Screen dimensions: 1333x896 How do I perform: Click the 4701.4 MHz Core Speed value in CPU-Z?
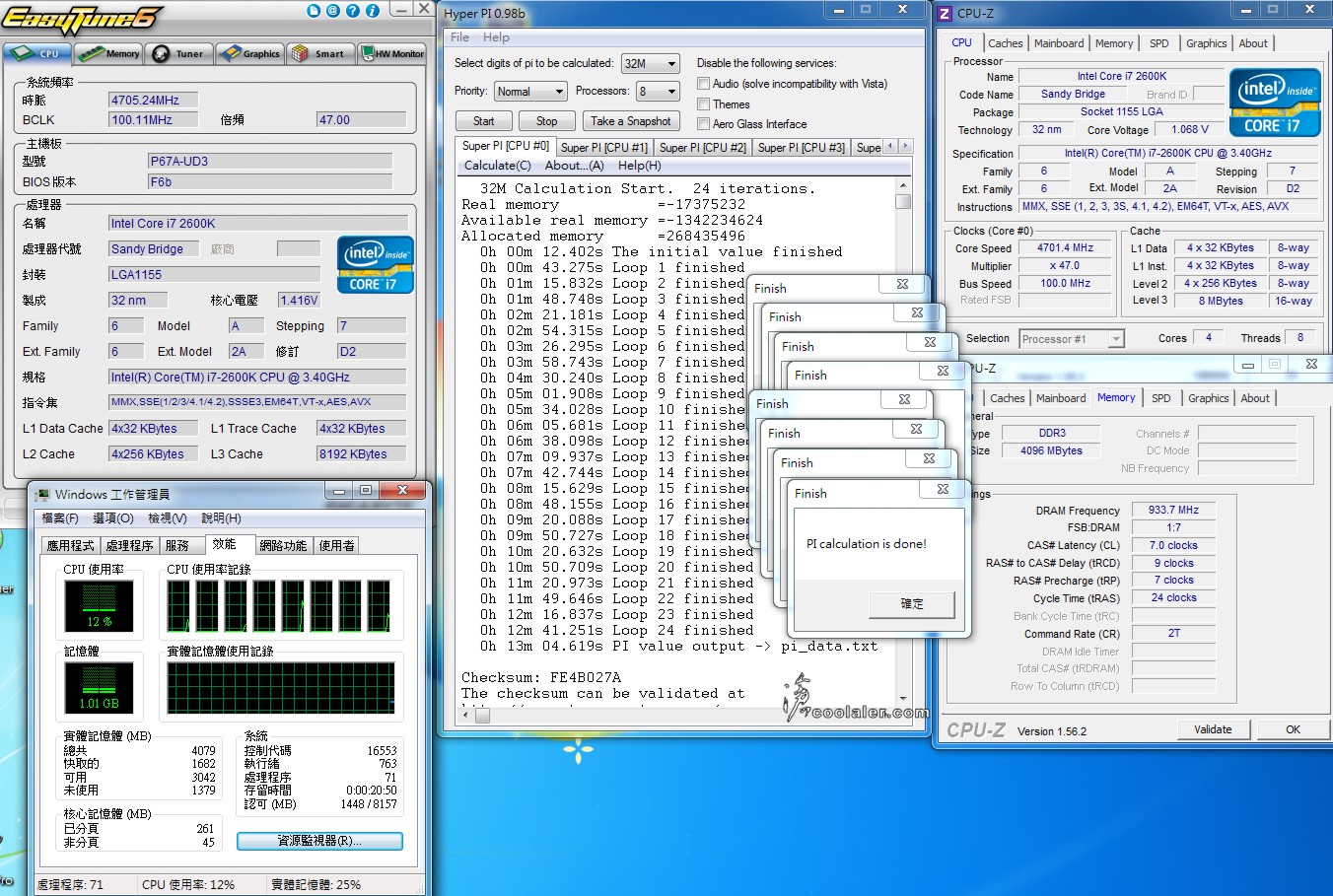click(x=1065, y=248)
